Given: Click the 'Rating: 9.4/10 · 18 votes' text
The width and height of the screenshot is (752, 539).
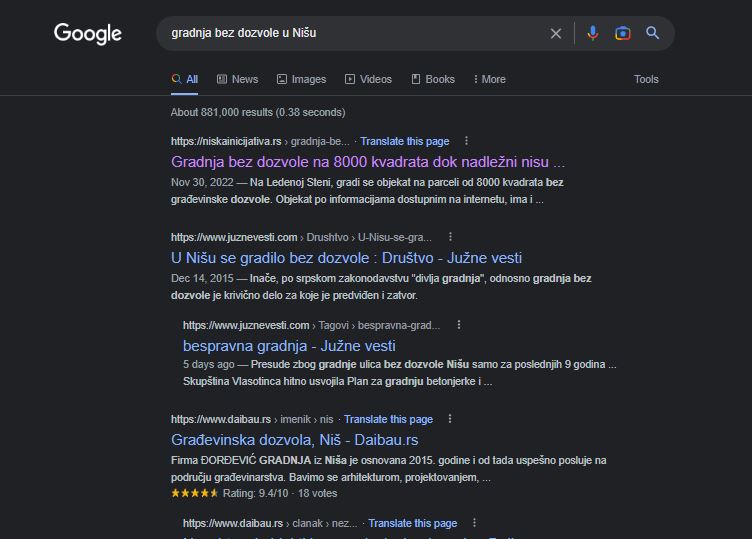Looking at the screenshot, I should click(x=280, y=493).
